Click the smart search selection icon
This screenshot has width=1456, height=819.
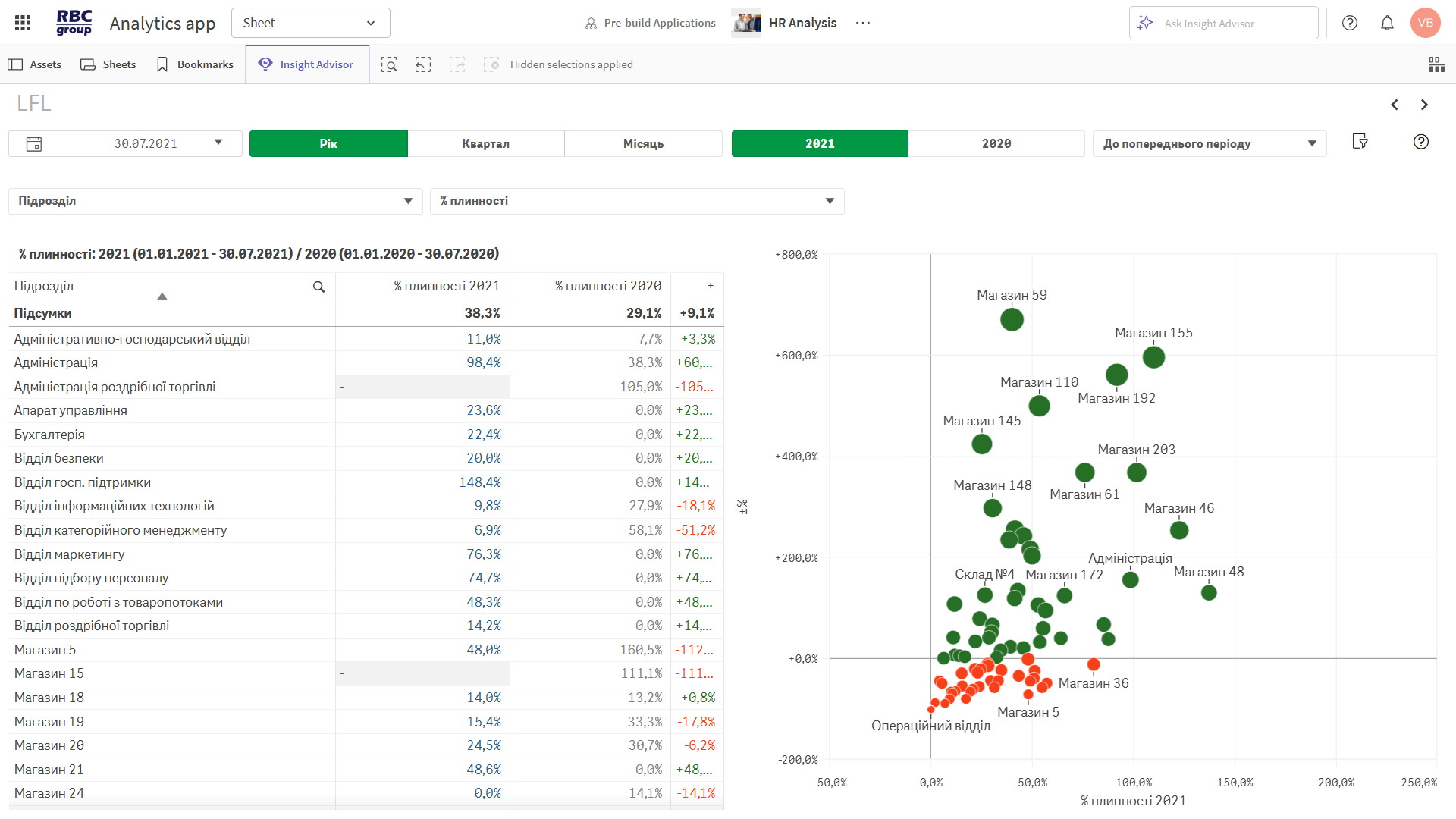pos(389,64)
